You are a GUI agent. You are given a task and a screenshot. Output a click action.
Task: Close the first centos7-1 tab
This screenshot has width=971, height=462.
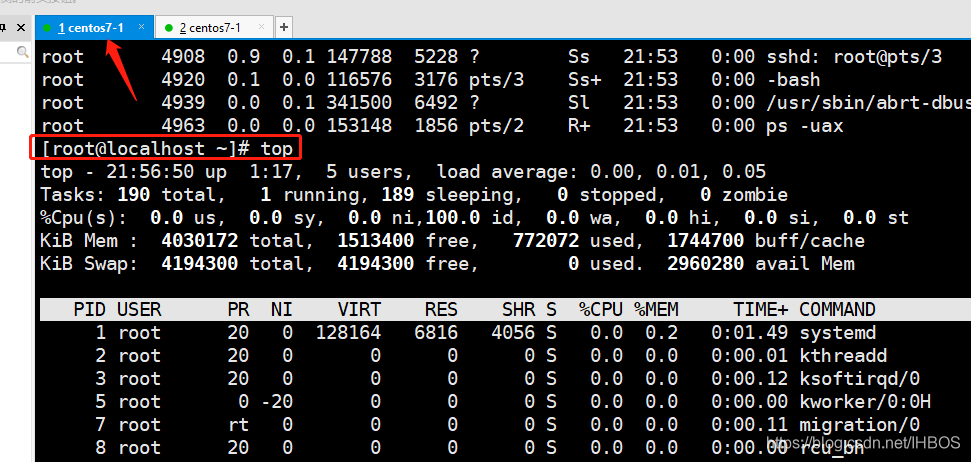click(141, 27)
